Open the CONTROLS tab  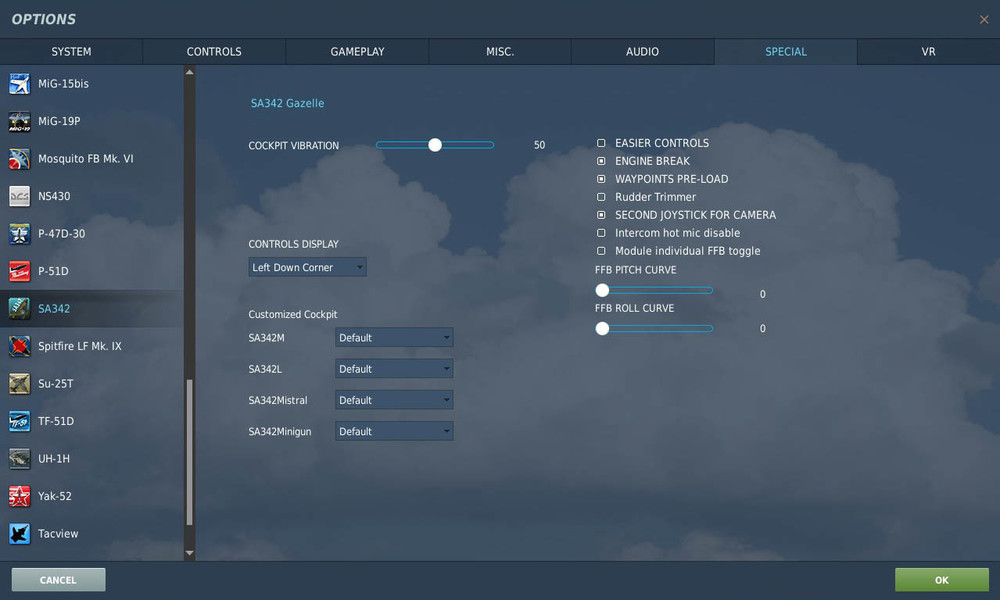point(214,52)
